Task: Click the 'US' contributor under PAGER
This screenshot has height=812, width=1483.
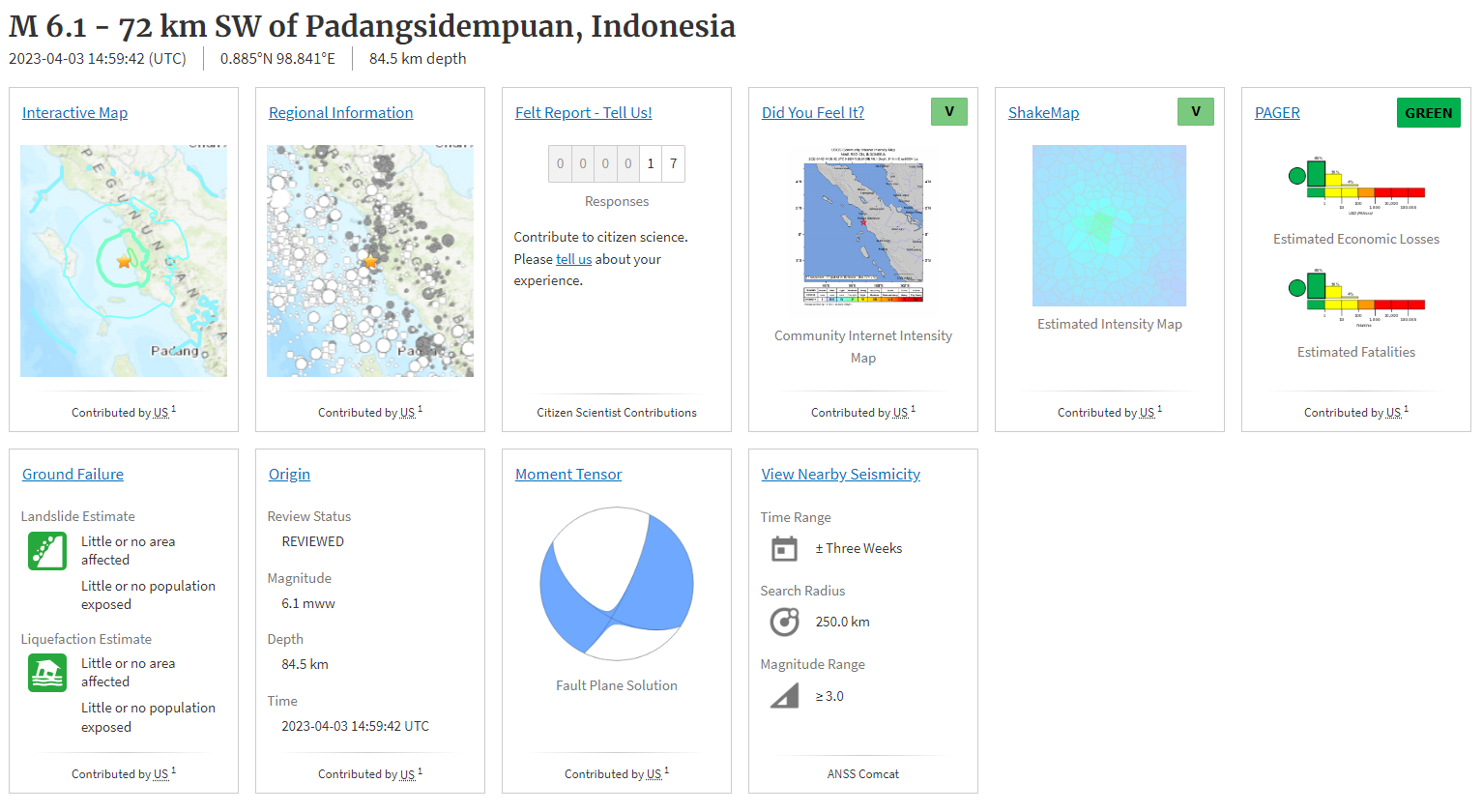Action: [1394, 413]
